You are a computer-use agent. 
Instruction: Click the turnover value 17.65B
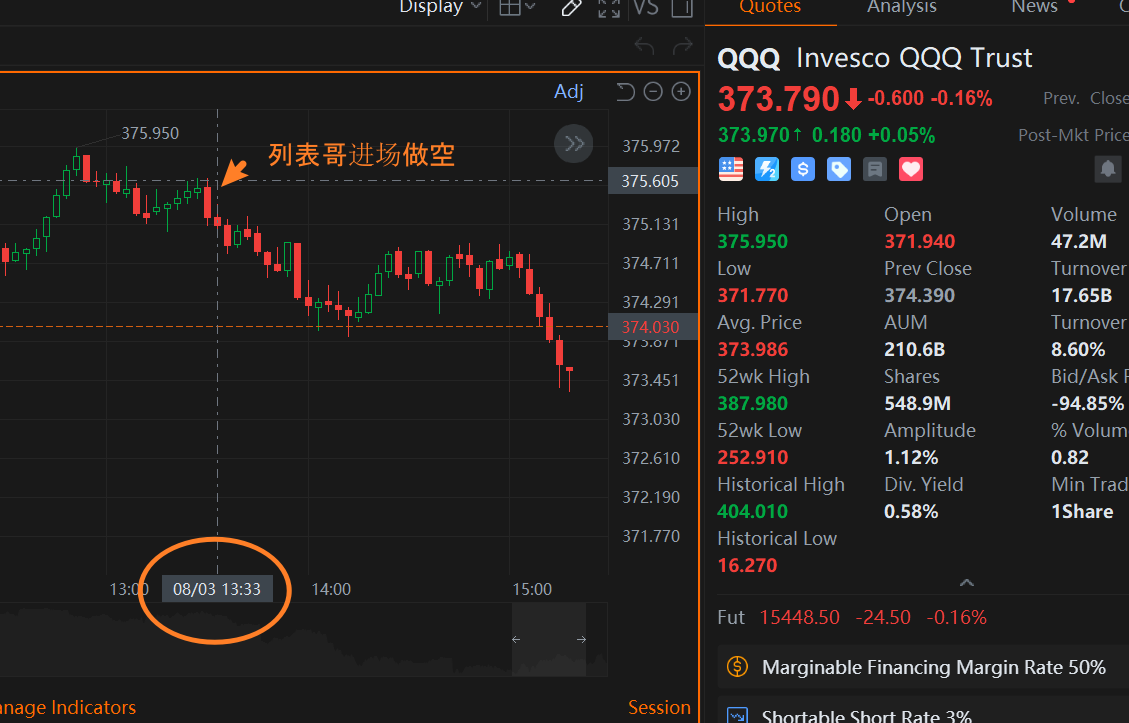tap(1081, 295)
